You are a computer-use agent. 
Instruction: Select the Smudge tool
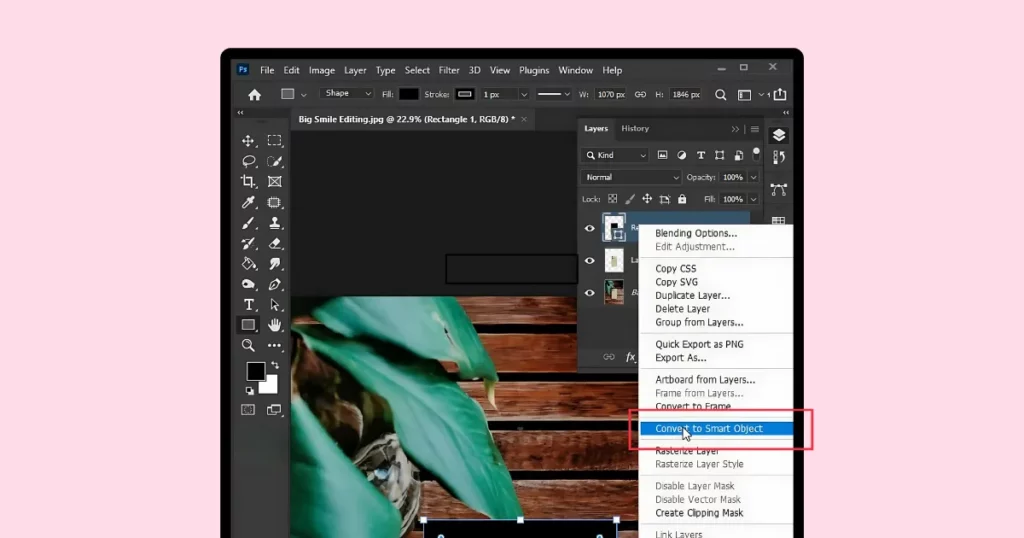(274, 264)
